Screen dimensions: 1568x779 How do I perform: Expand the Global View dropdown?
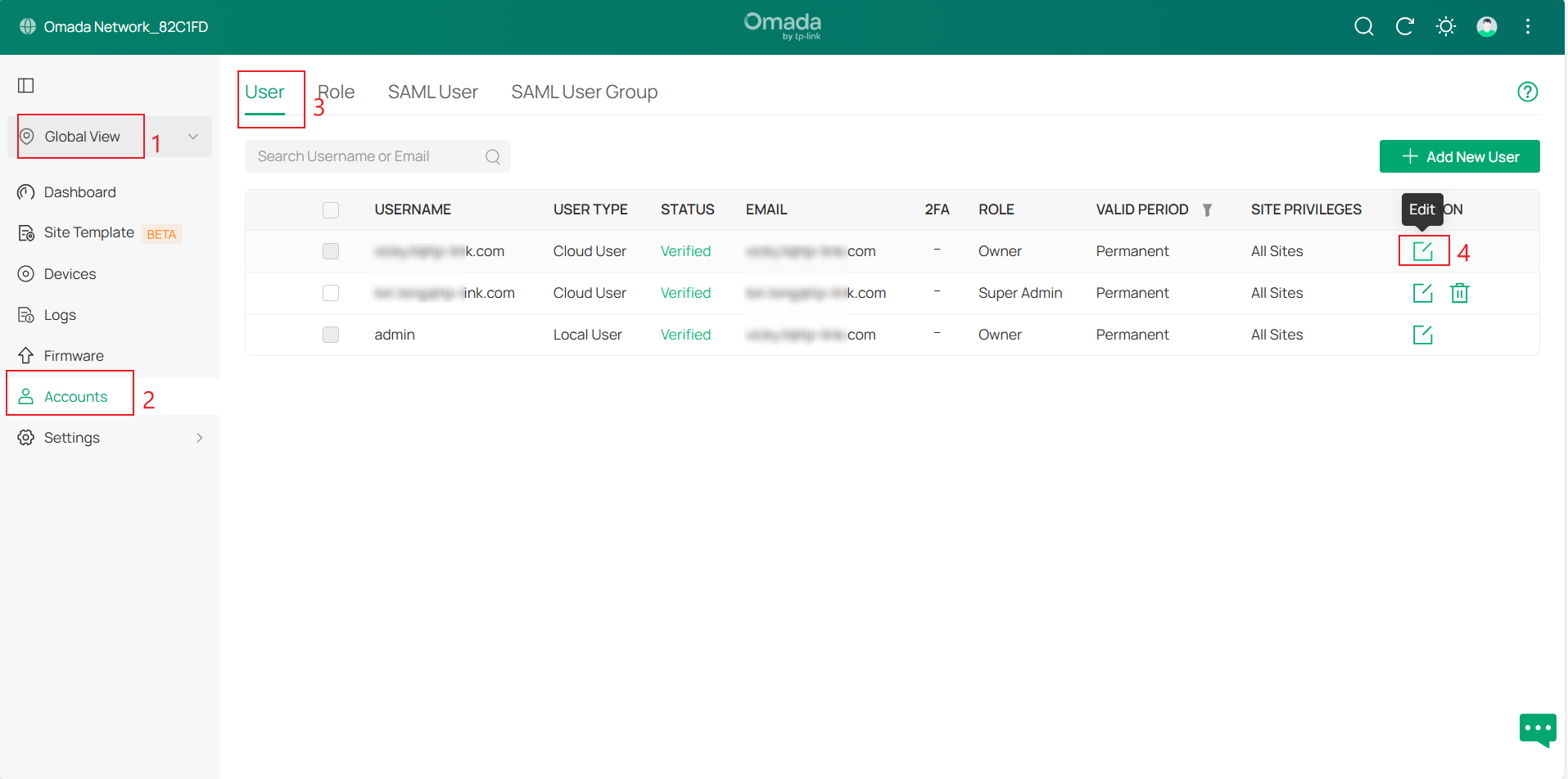[x=193, y=137]
